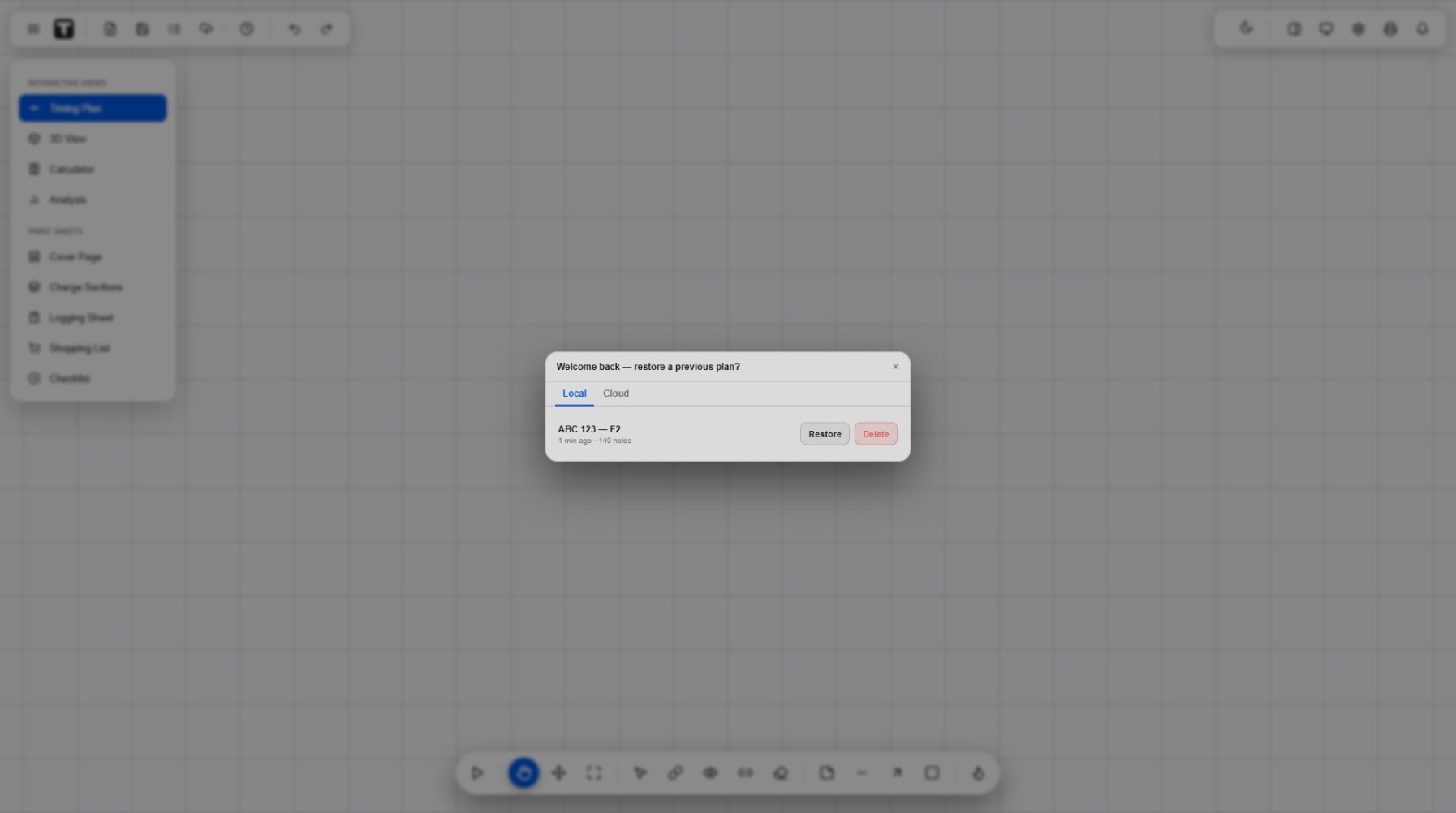Open the Logging Sheet entry
The image size is (1456, 813).
click(93, 318)
